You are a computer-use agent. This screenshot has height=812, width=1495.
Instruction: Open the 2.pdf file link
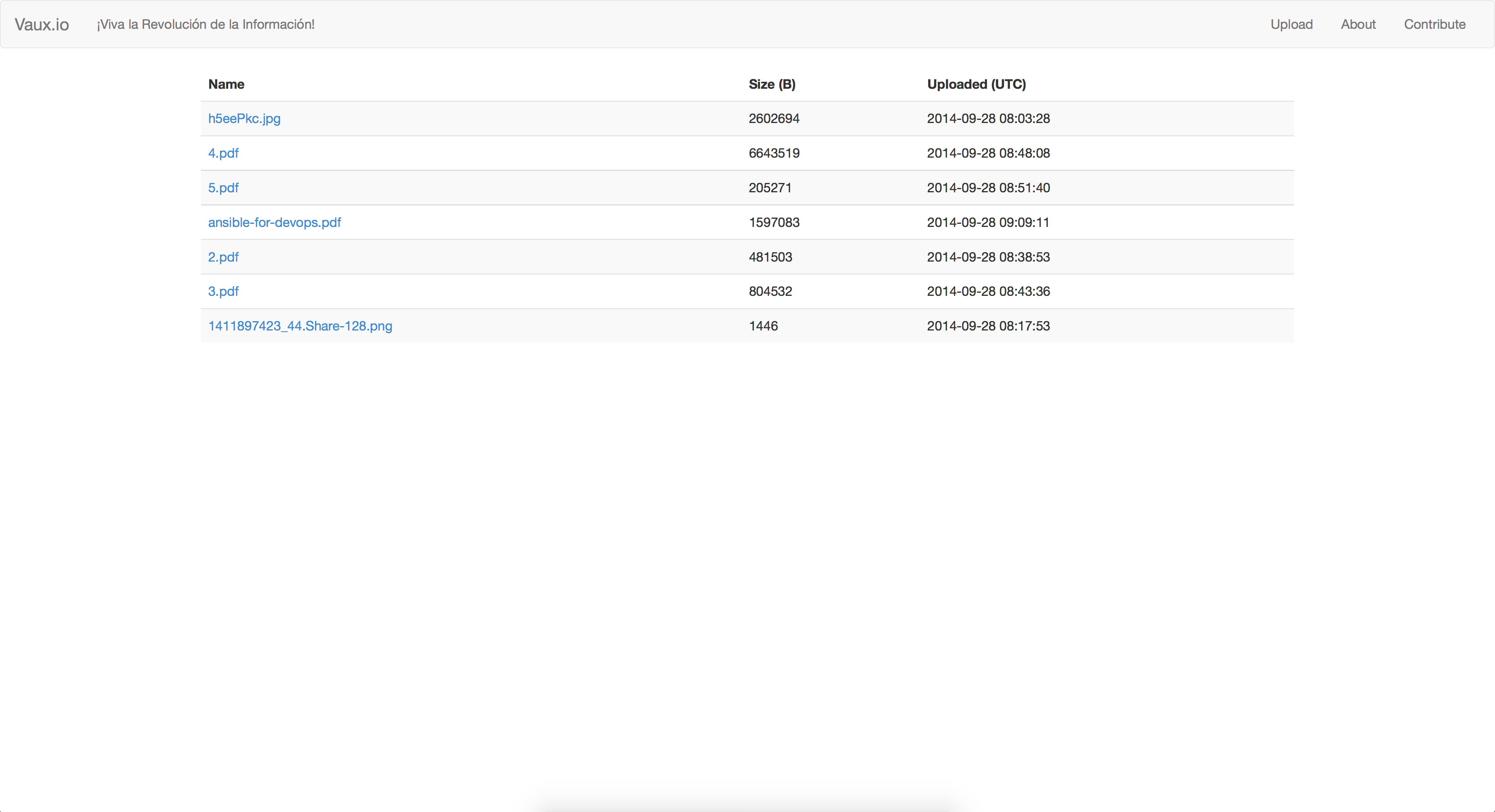pyautogui.click(x=223, y=257)
